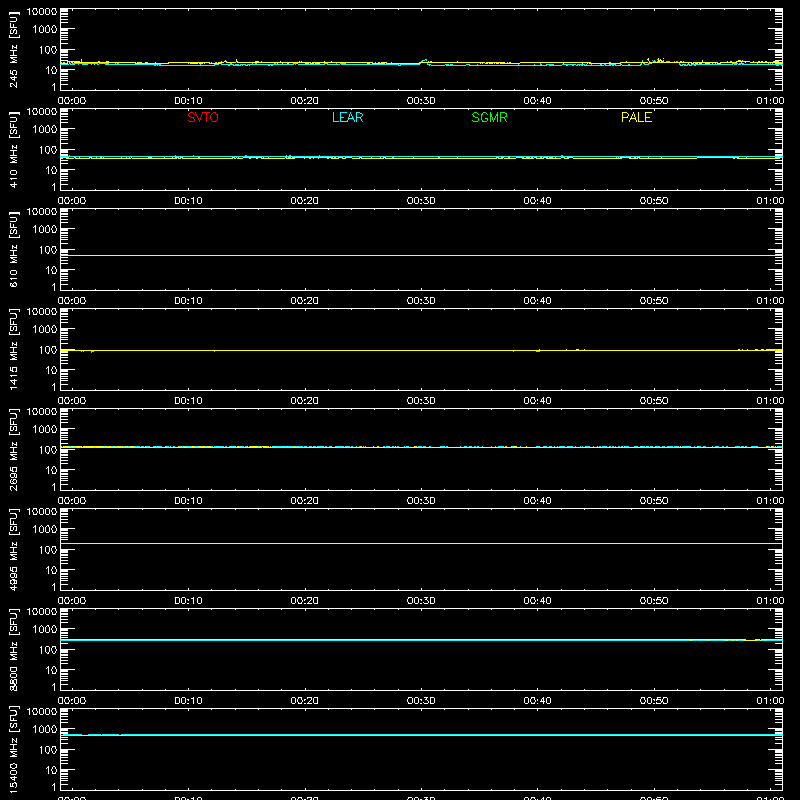Click the 8800 MHz [SFU] axis label

[13, 649]
